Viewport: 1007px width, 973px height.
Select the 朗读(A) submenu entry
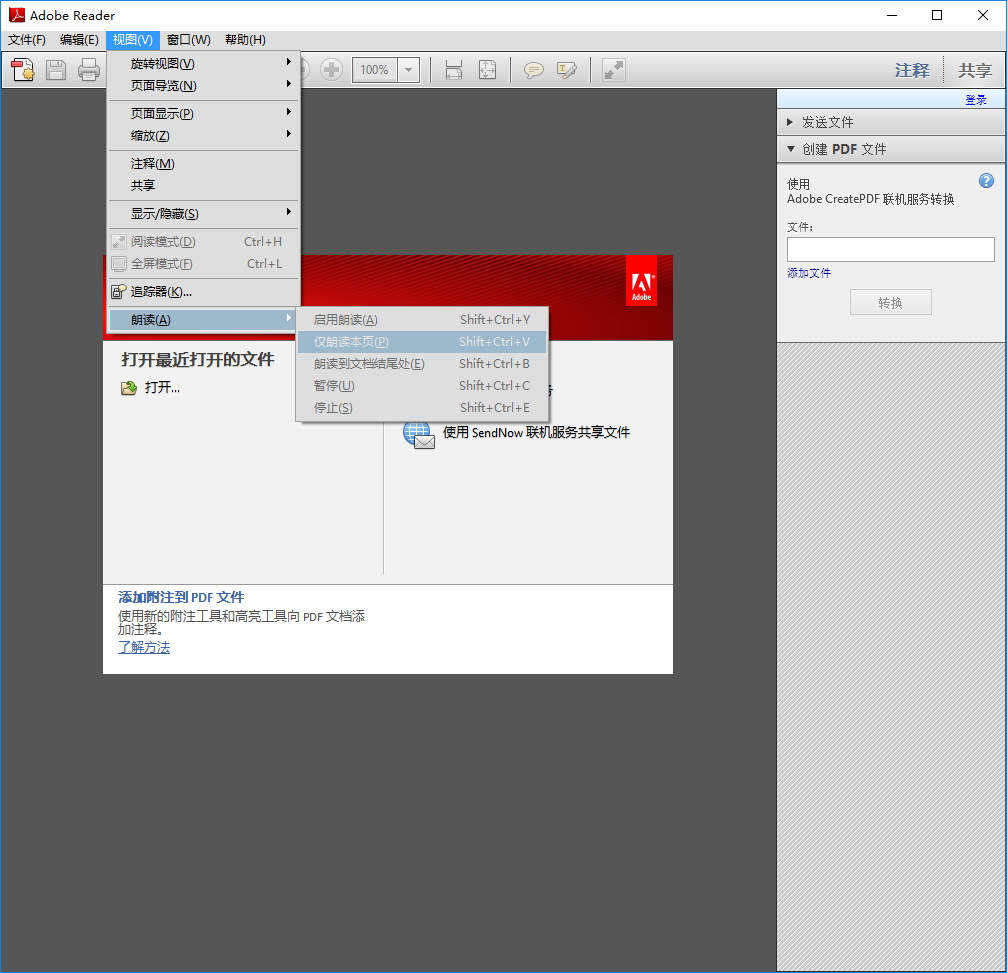click(204, 319)
